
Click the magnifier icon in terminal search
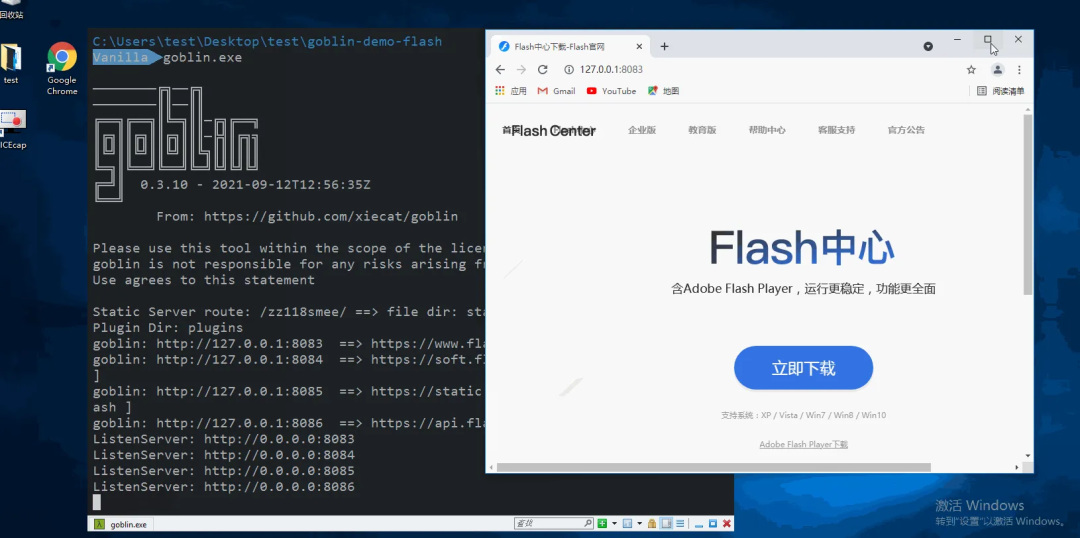point(588,524)
